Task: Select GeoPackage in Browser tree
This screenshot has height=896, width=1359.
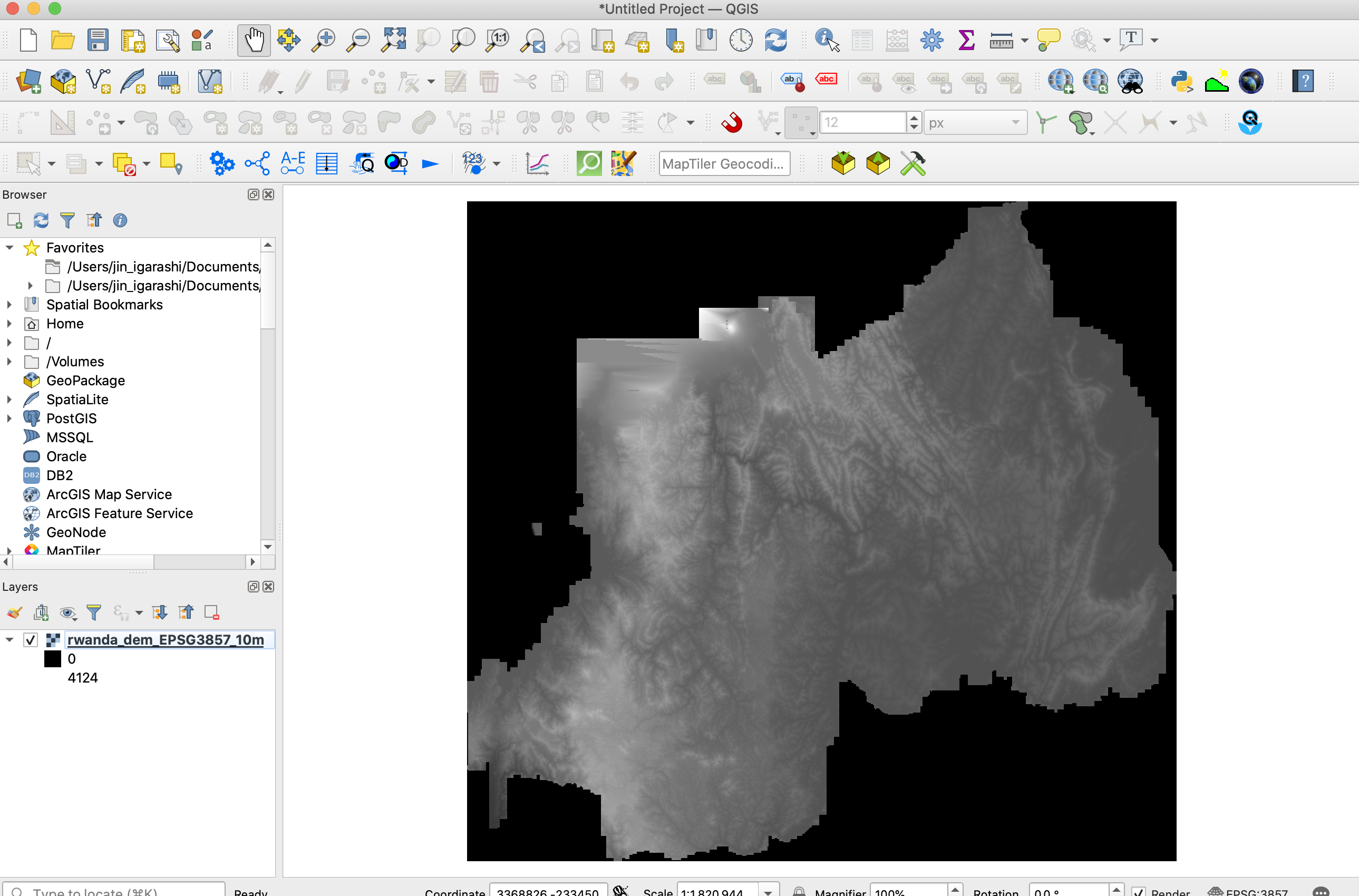Action: [86, 381]
